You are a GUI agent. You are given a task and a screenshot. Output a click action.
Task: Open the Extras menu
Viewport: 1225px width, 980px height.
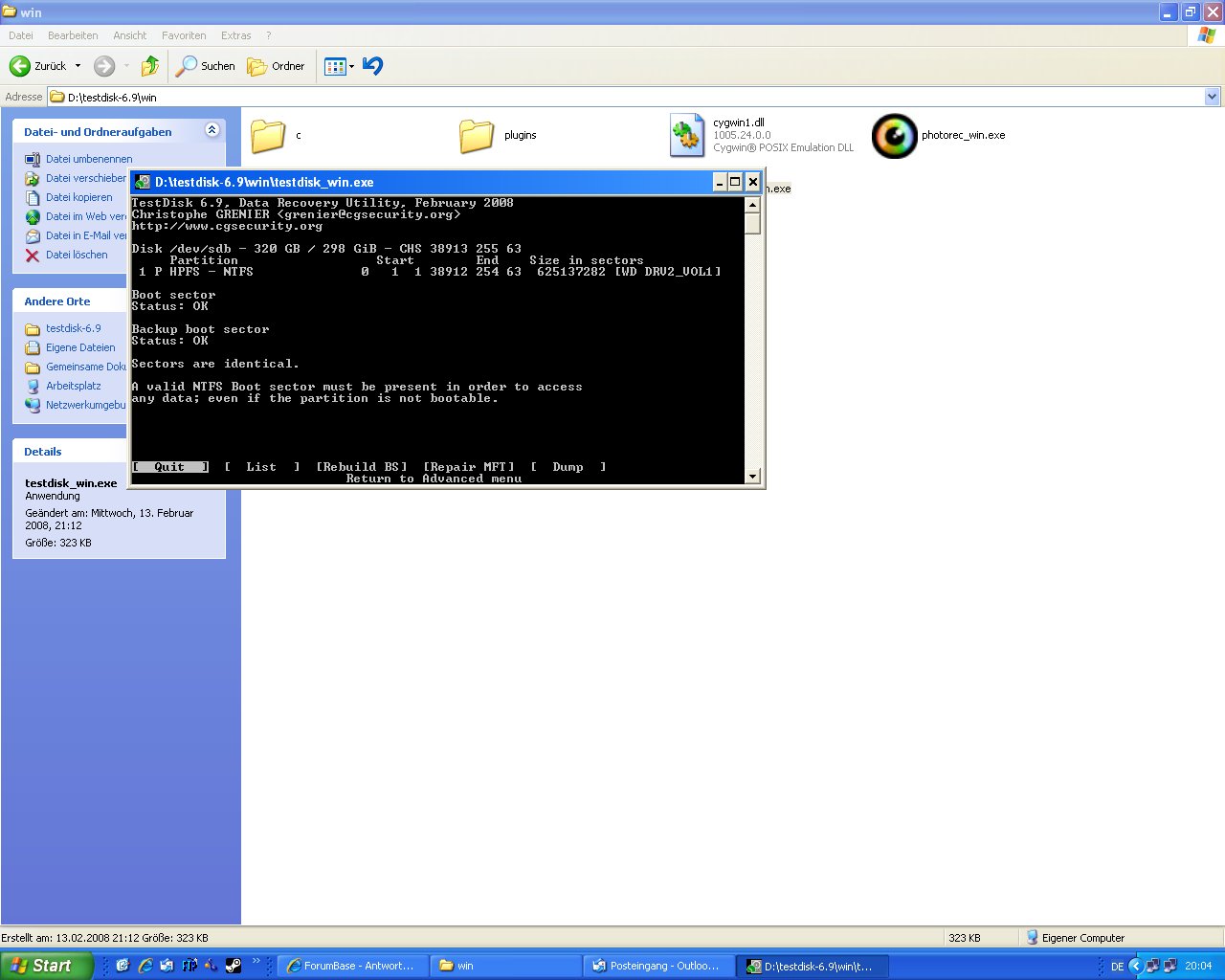(236, 35)
